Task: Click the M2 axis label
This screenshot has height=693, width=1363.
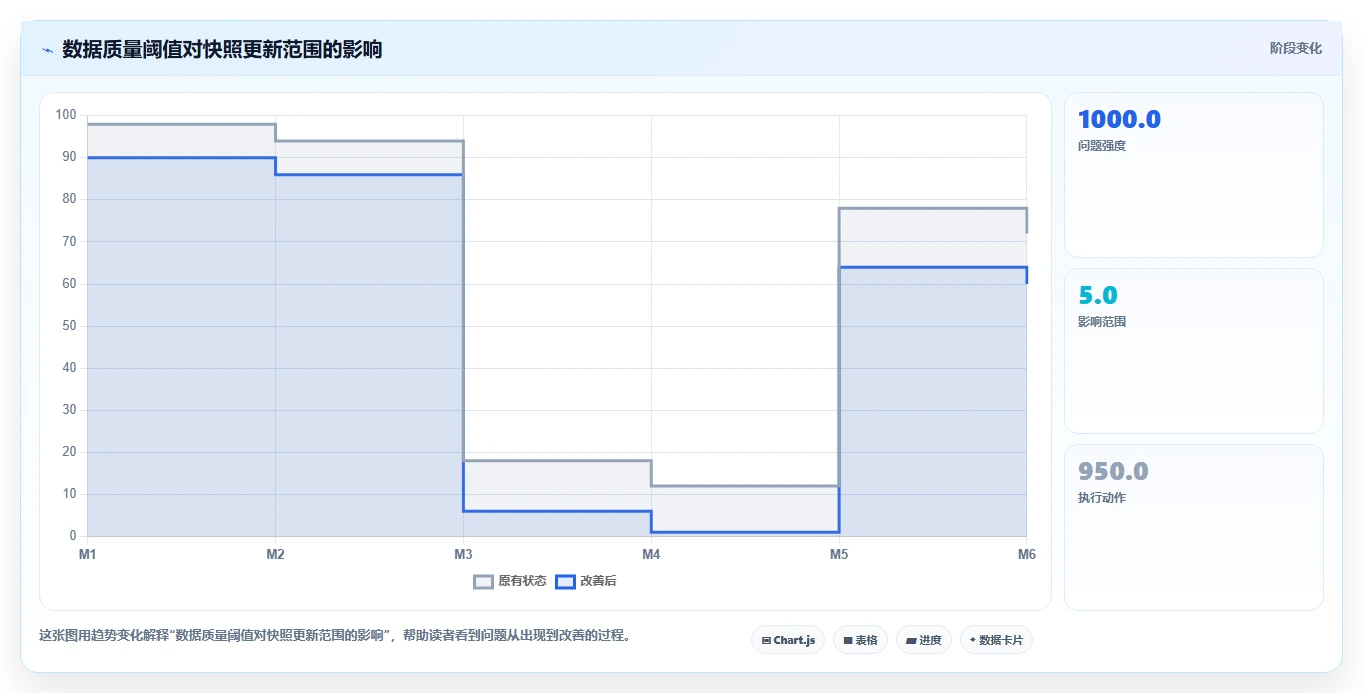Action: 275,554
